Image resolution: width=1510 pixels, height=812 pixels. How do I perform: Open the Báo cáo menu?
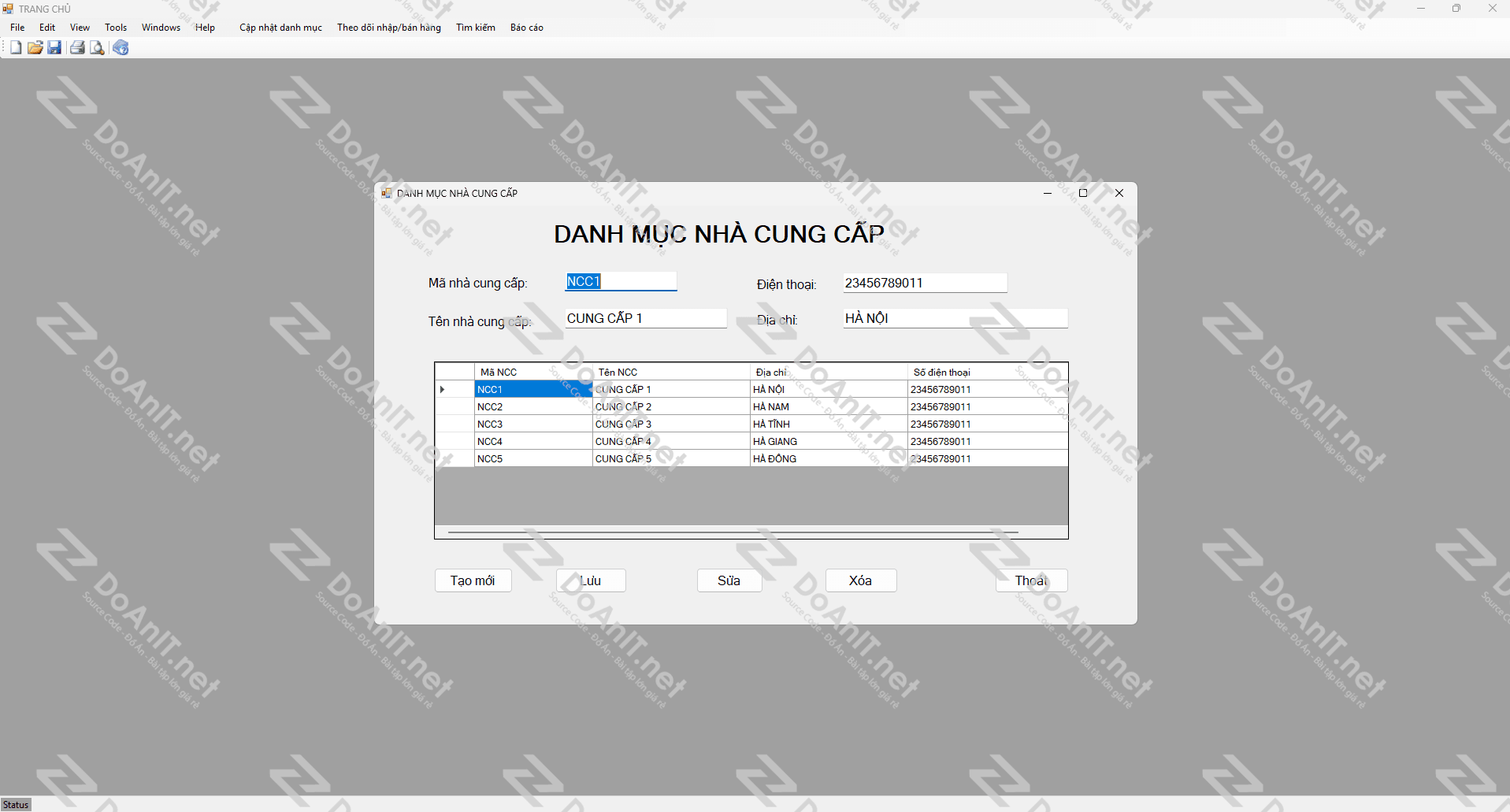527,28
